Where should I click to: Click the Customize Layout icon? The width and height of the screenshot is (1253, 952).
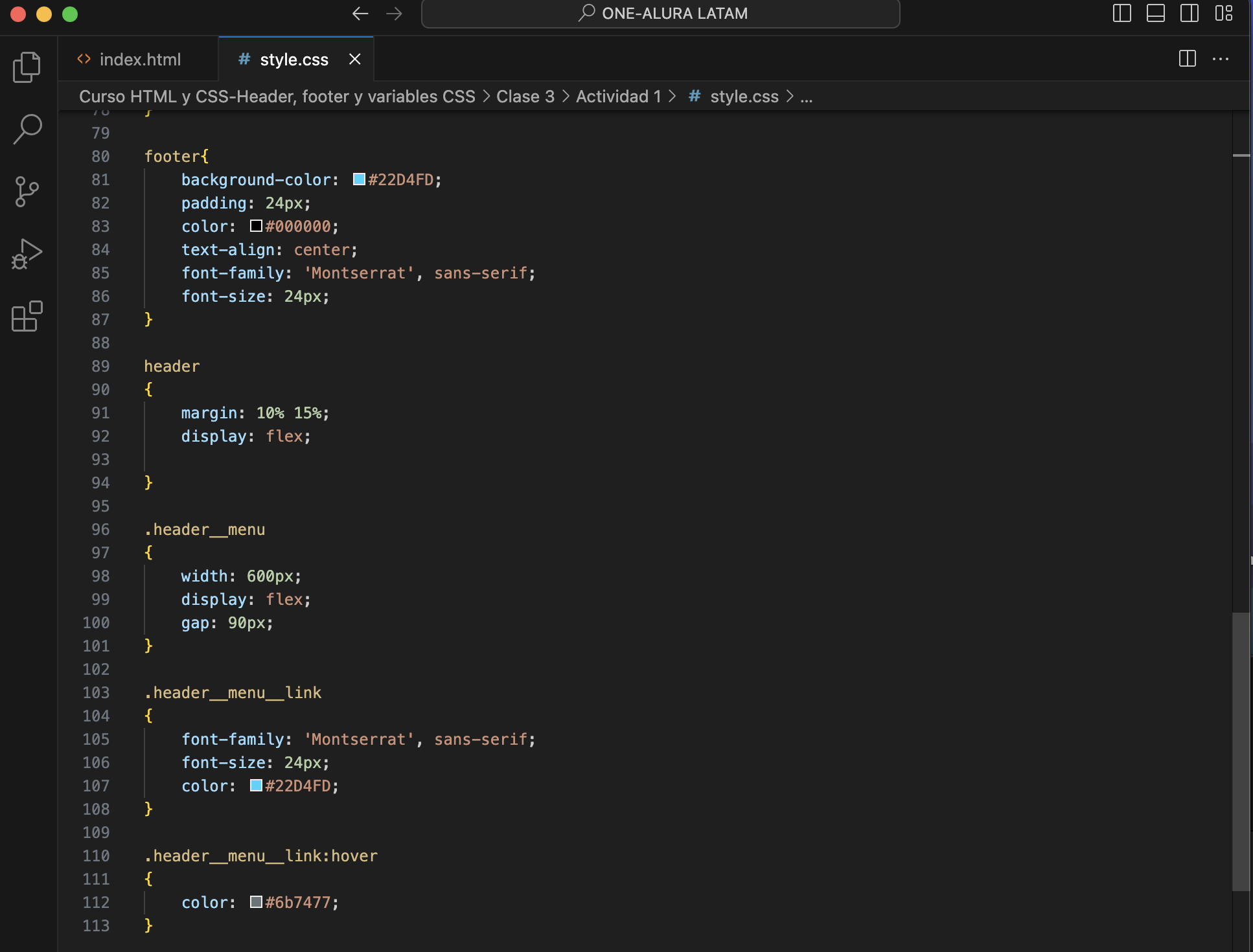click(1223, 13)
